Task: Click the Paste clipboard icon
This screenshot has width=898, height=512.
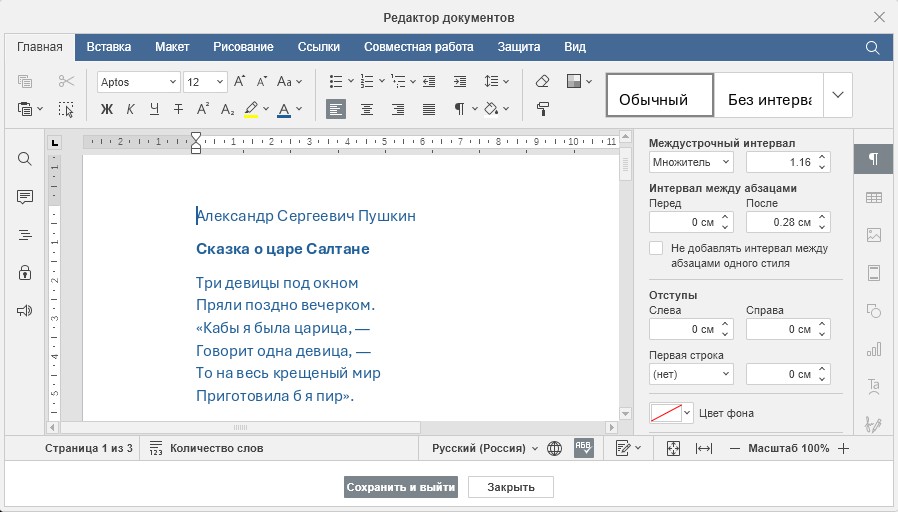Action: point(25,109)
